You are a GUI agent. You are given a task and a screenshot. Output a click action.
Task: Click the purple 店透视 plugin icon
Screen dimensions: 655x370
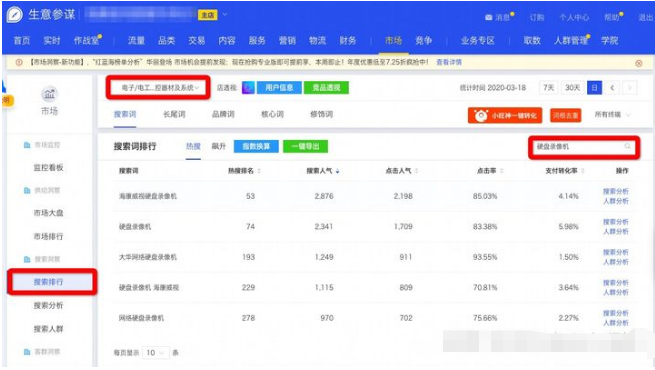point(248,88)
